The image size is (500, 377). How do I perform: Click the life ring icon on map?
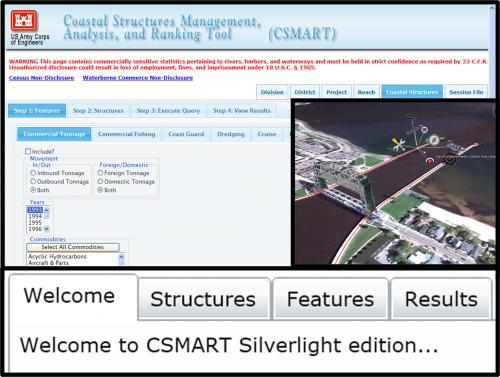(424, 130)
